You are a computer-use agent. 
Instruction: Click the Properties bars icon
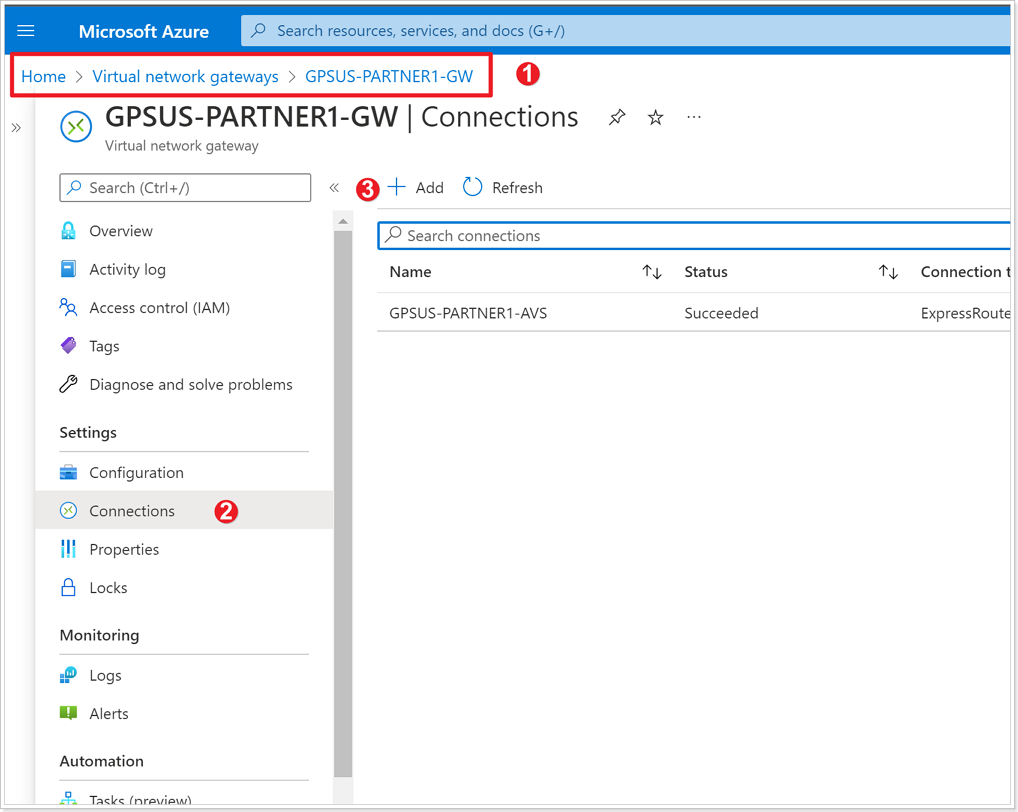tap(68, 549)
